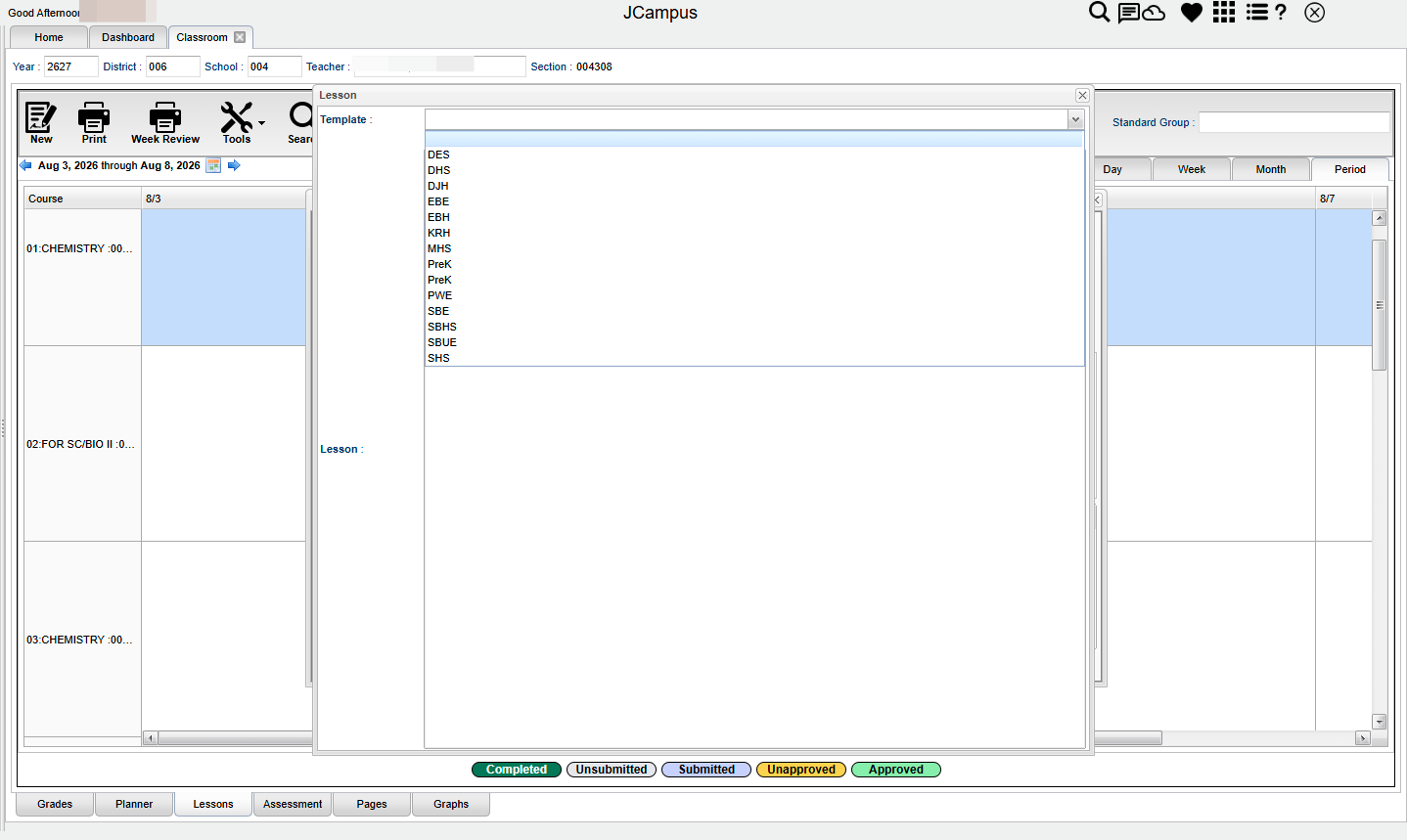Image resolution: width=1407 pixels, height=840 pixels.
Task: Click the help question mark icon
Action: (x=1281, y=12)
